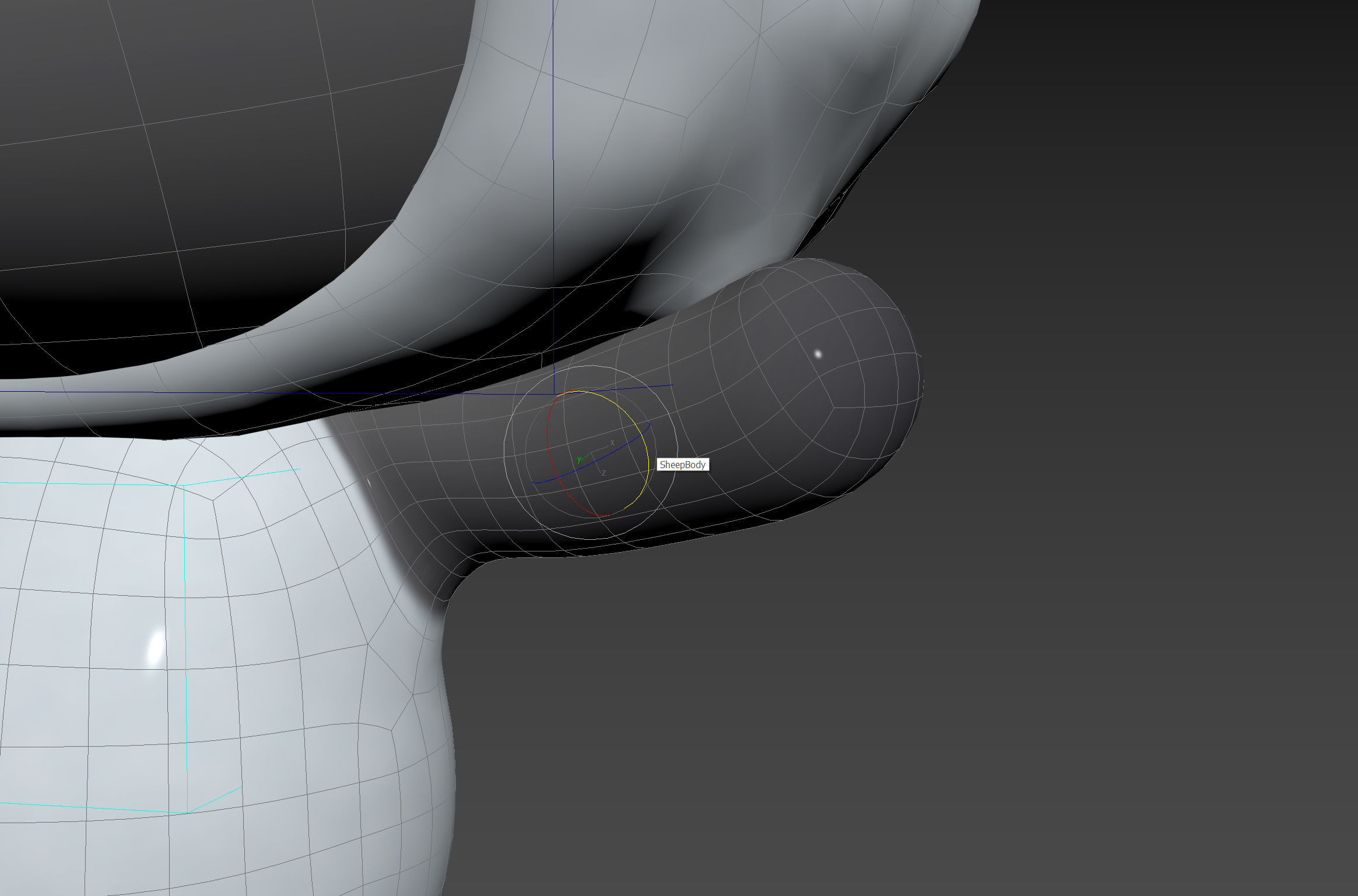Image resolution: width=1358 pixels, height=896 pixels.
Task: Click the gray z axis label in gizmo
Action: 603,473
